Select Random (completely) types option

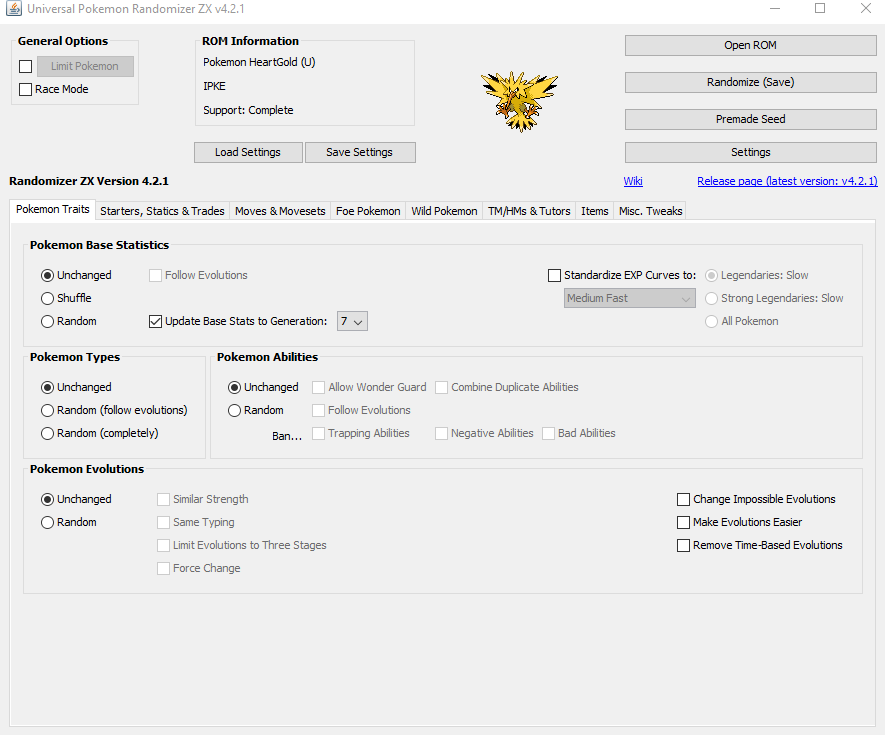coord(47,433)
